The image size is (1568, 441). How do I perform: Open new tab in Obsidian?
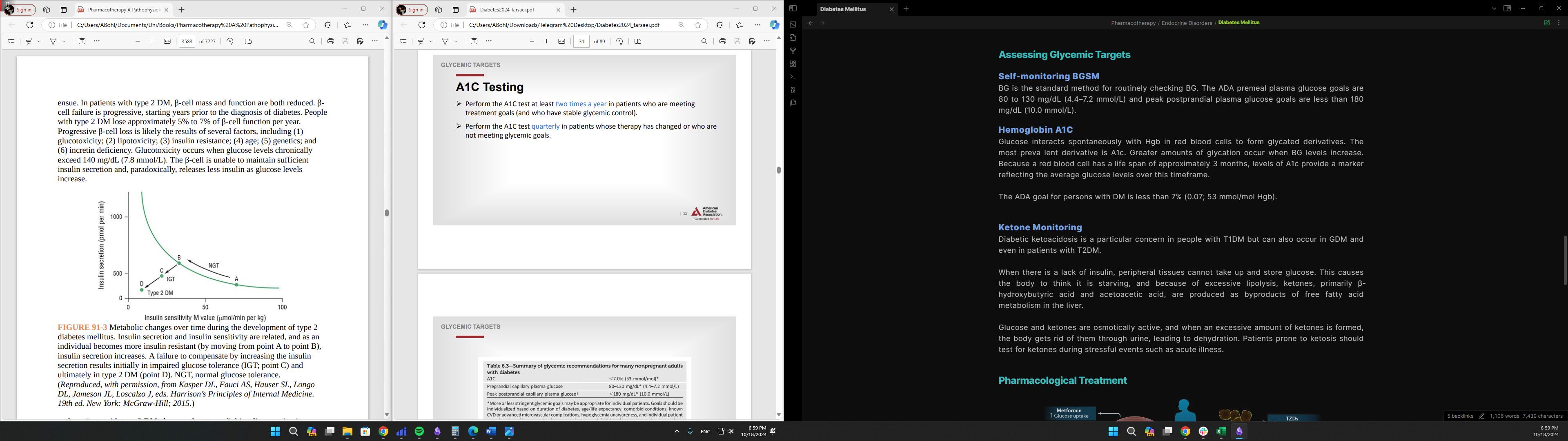click(x=906, y=9)
